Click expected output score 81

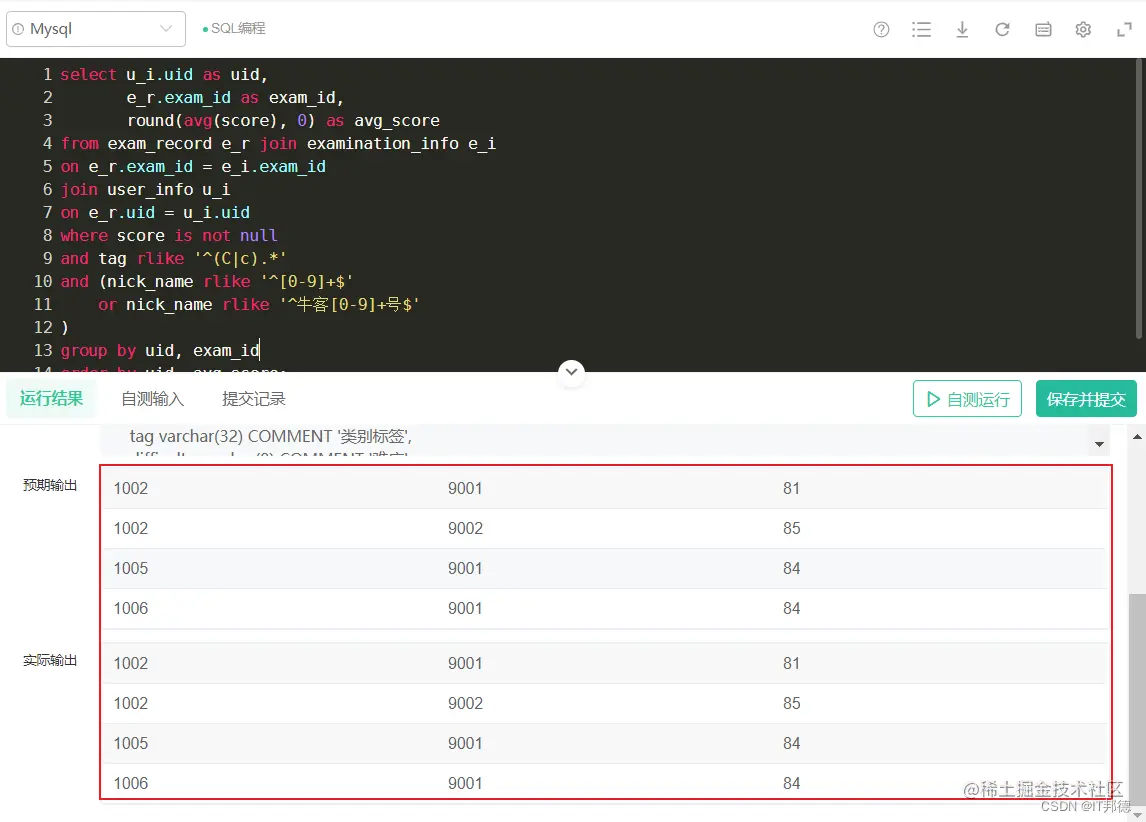point(792,488)
